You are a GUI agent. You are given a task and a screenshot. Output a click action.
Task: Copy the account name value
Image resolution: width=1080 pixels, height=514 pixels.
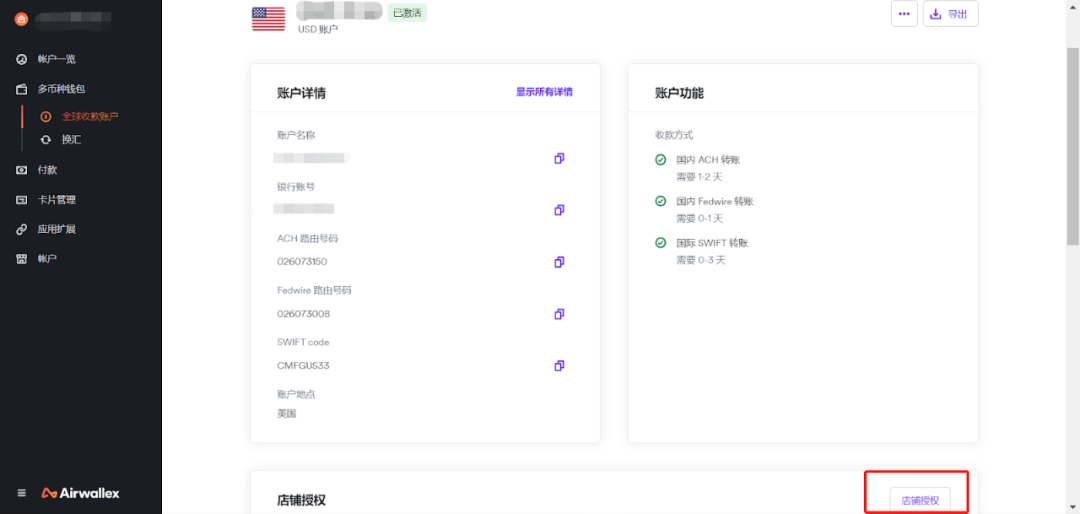coord(559,158)
